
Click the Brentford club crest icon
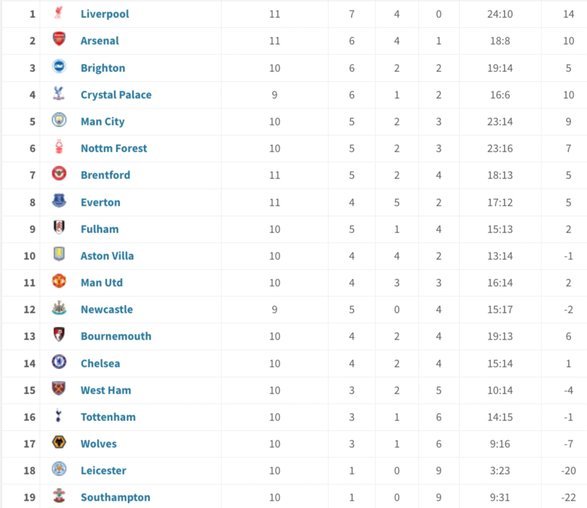[x=59, y=173]
